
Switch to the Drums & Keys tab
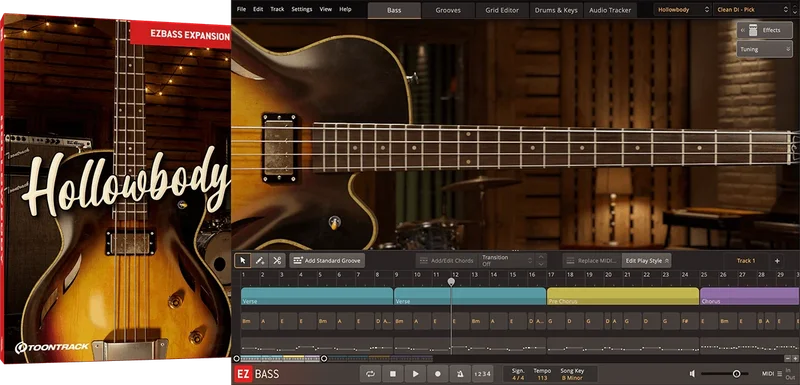click(x=556, y=10)
